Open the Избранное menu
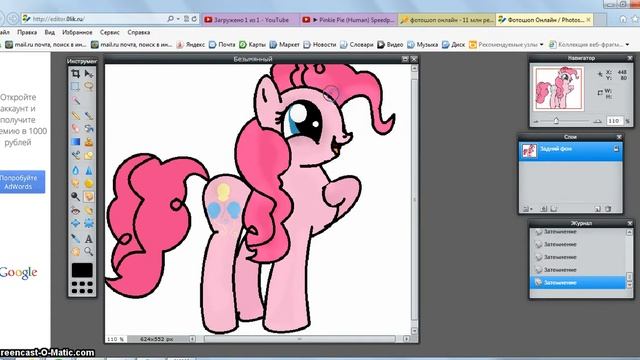This screenshot has height=360, width=640. click(x=77, y=32)
